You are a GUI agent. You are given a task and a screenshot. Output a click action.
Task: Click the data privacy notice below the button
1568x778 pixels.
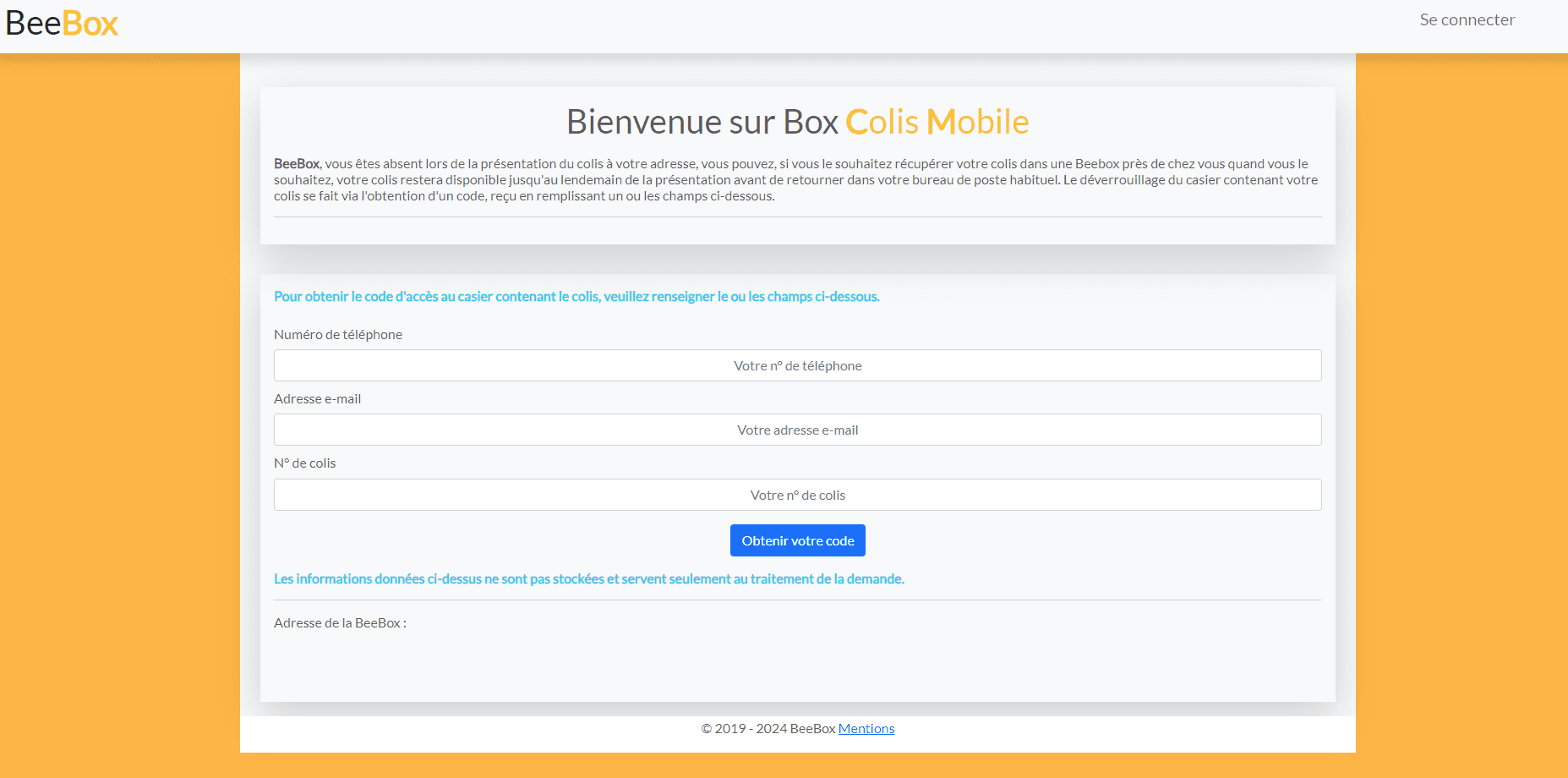coord(589,578)
